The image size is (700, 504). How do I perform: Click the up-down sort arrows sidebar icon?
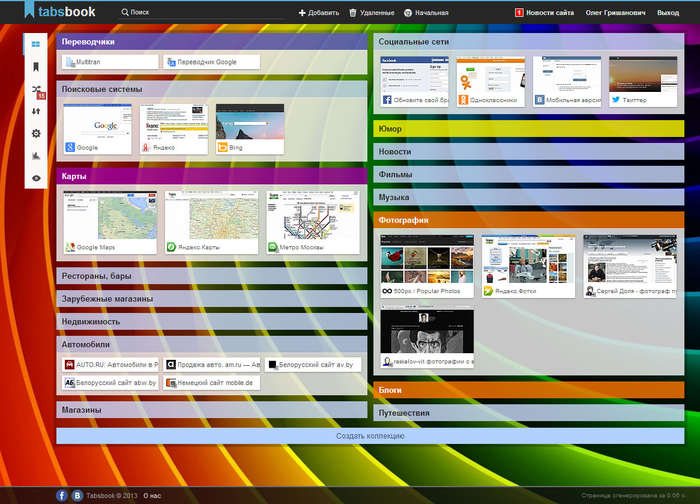[x=36, y=111]
